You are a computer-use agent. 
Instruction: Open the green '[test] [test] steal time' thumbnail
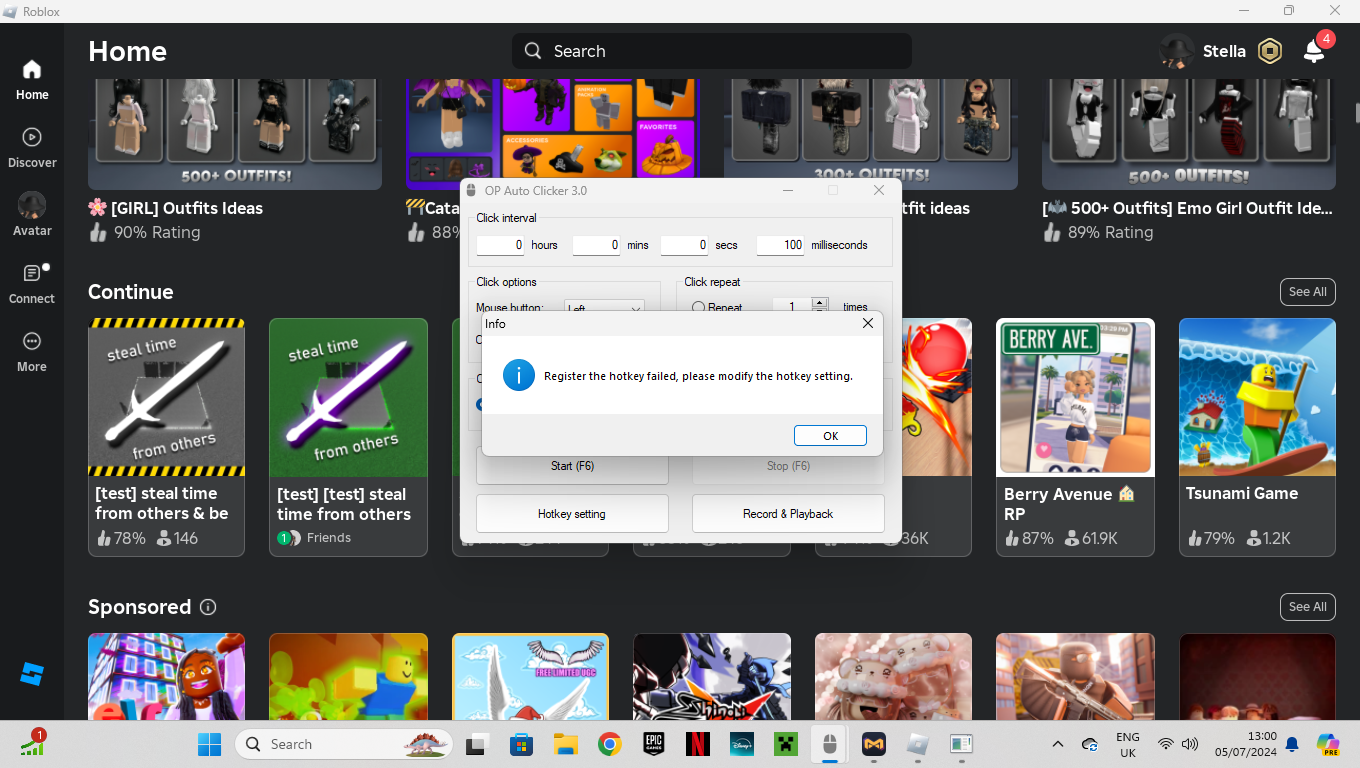coord(348,397)
